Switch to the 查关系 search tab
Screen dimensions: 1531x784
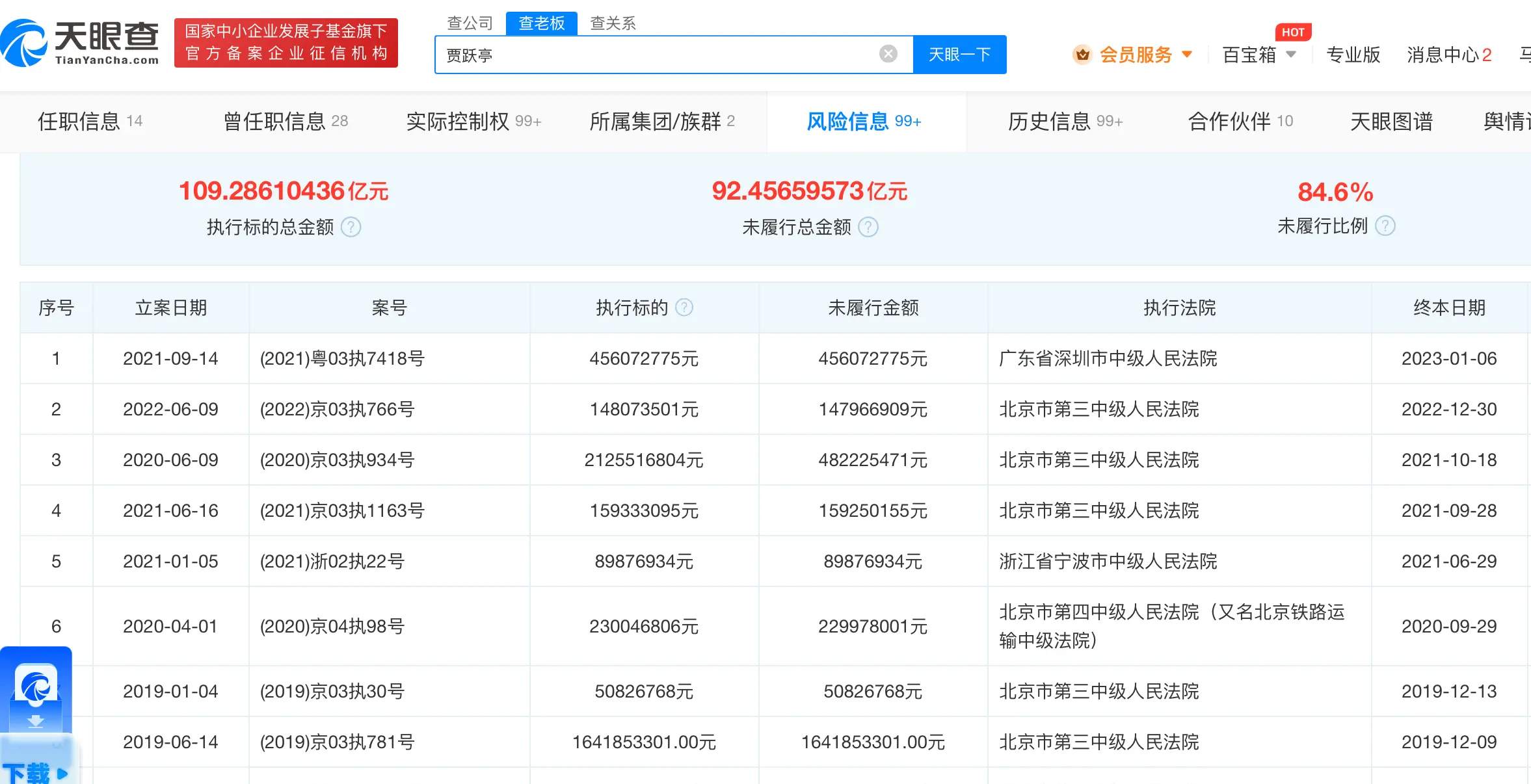(x=612, y=23)
